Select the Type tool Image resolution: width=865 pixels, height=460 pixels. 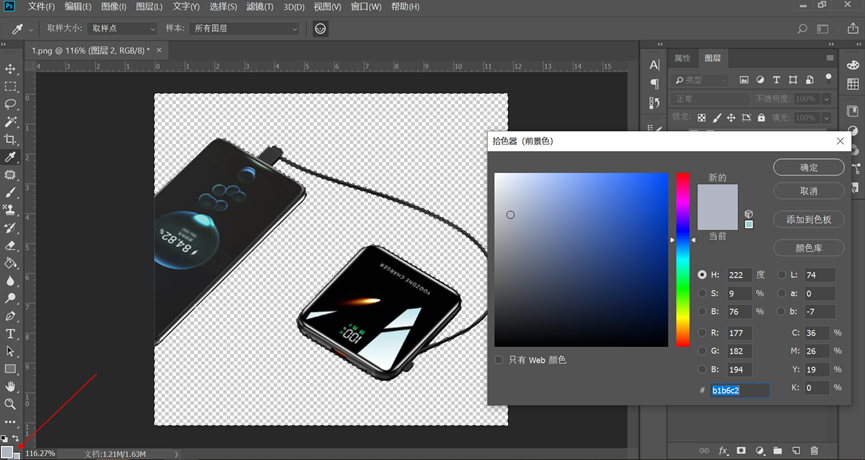coord(11,333)
